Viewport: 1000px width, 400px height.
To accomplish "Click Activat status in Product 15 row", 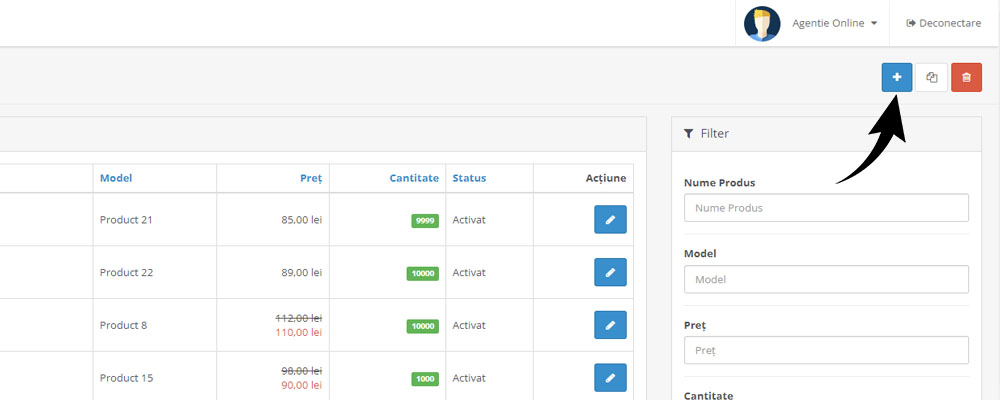I will coord(469,378).
